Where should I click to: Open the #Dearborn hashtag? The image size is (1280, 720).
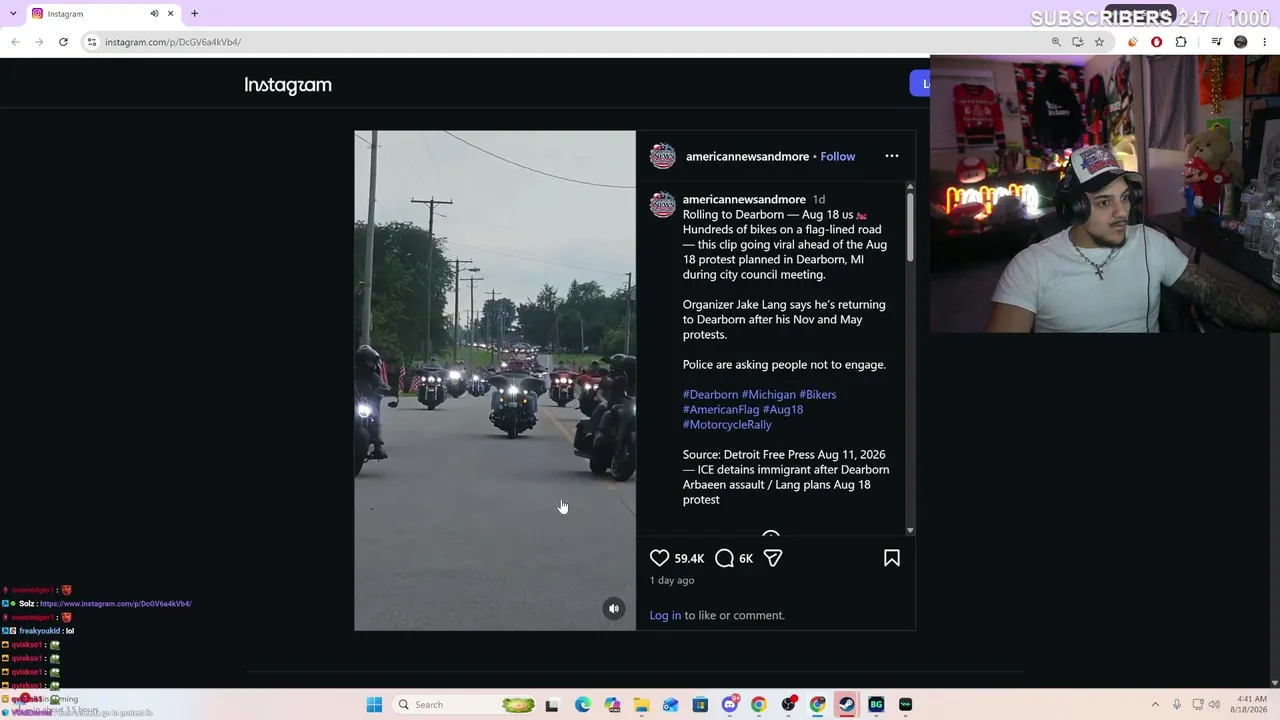pos(710,394)
